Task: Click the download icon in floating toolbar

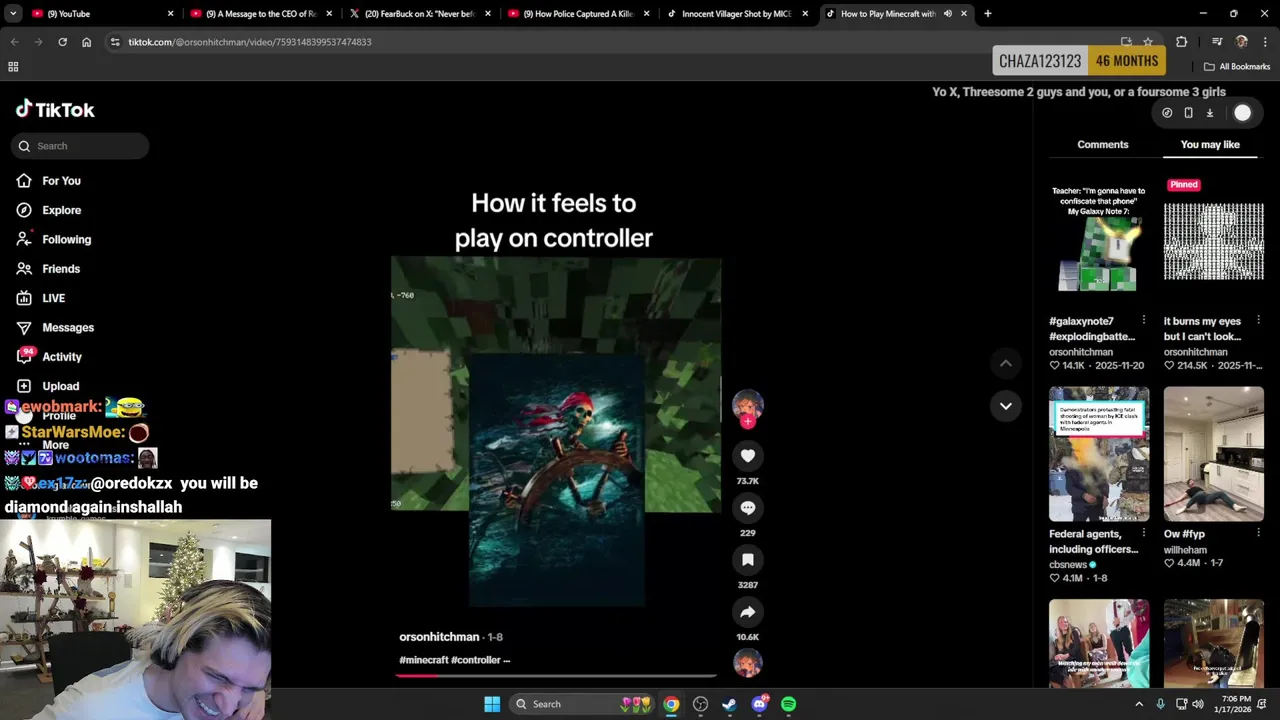Action: 1209,113
